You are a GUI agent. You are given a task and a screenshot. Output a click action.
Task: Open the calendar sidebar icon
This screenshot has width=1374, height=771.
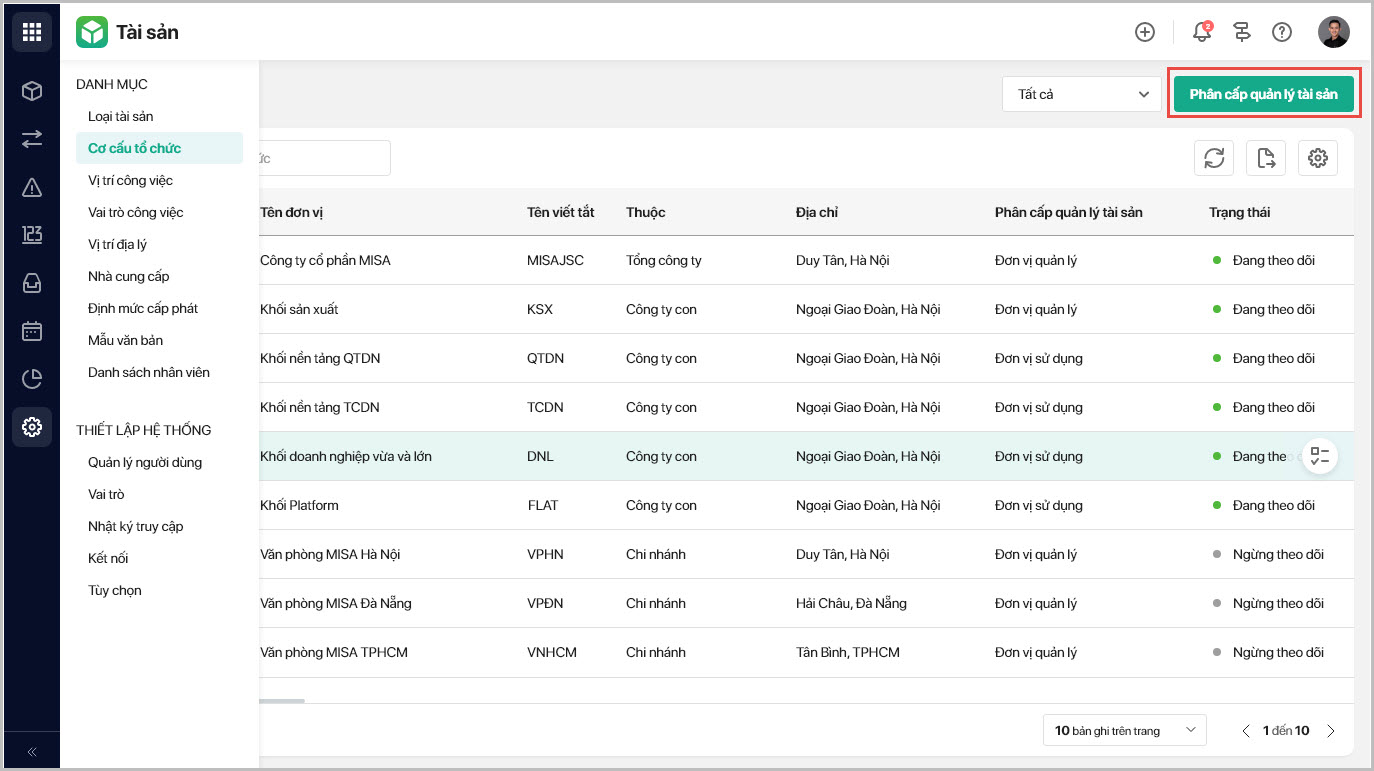(32, 331)
